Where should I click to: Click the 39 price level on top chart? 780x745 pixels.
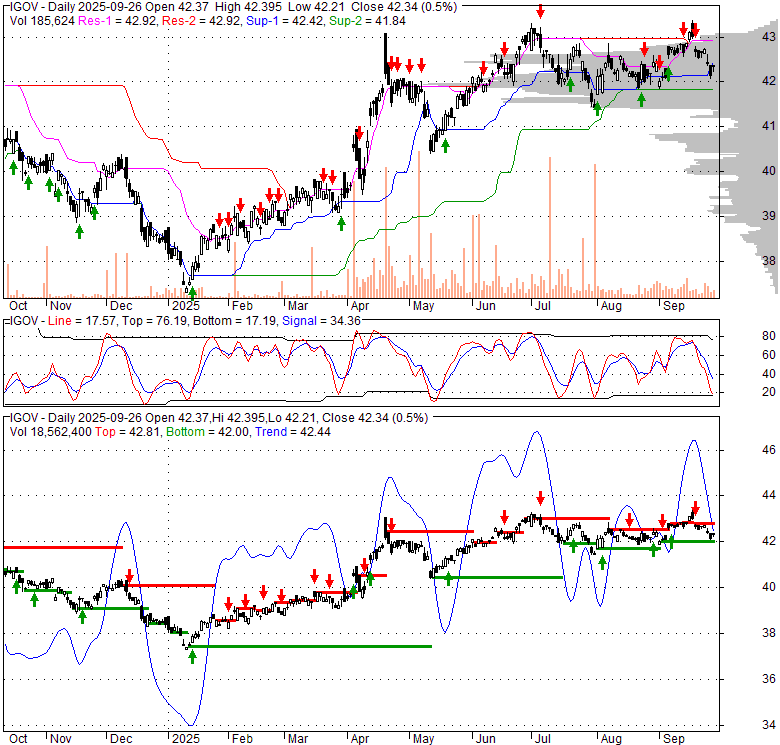[x=769, y=215]
